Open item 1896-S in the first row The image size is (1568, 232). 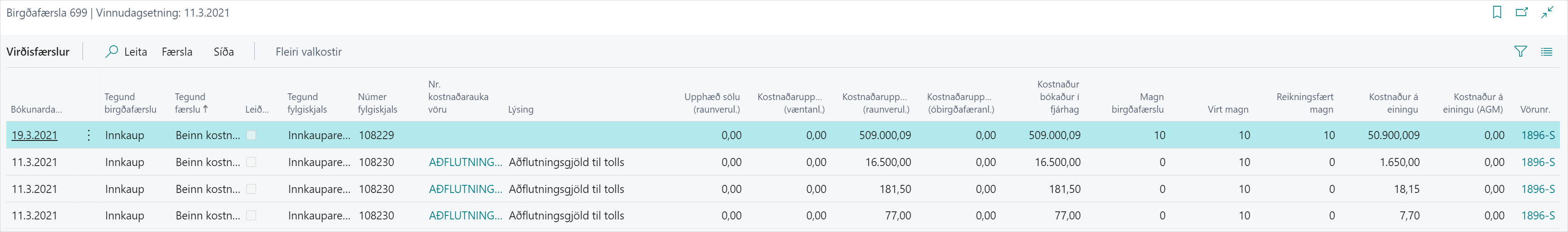1538,135
